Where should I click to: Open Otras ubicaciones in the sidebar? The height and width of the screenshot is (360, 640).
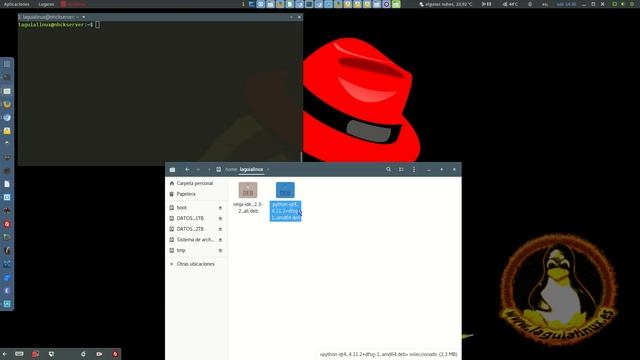(197, 264)
